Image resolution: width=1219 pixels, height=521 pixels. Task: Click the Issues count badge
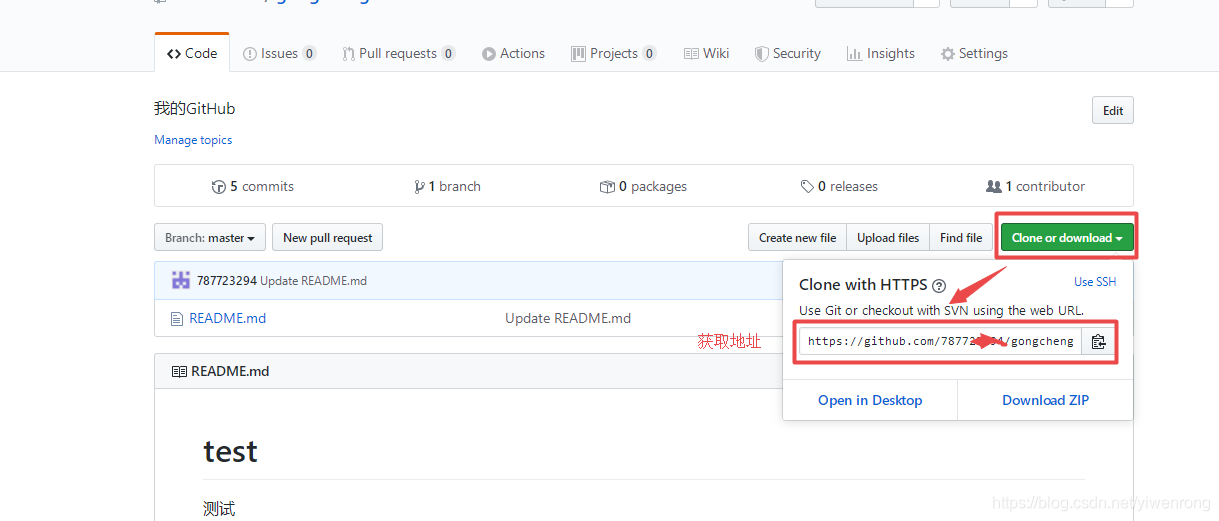pos(309,54)
